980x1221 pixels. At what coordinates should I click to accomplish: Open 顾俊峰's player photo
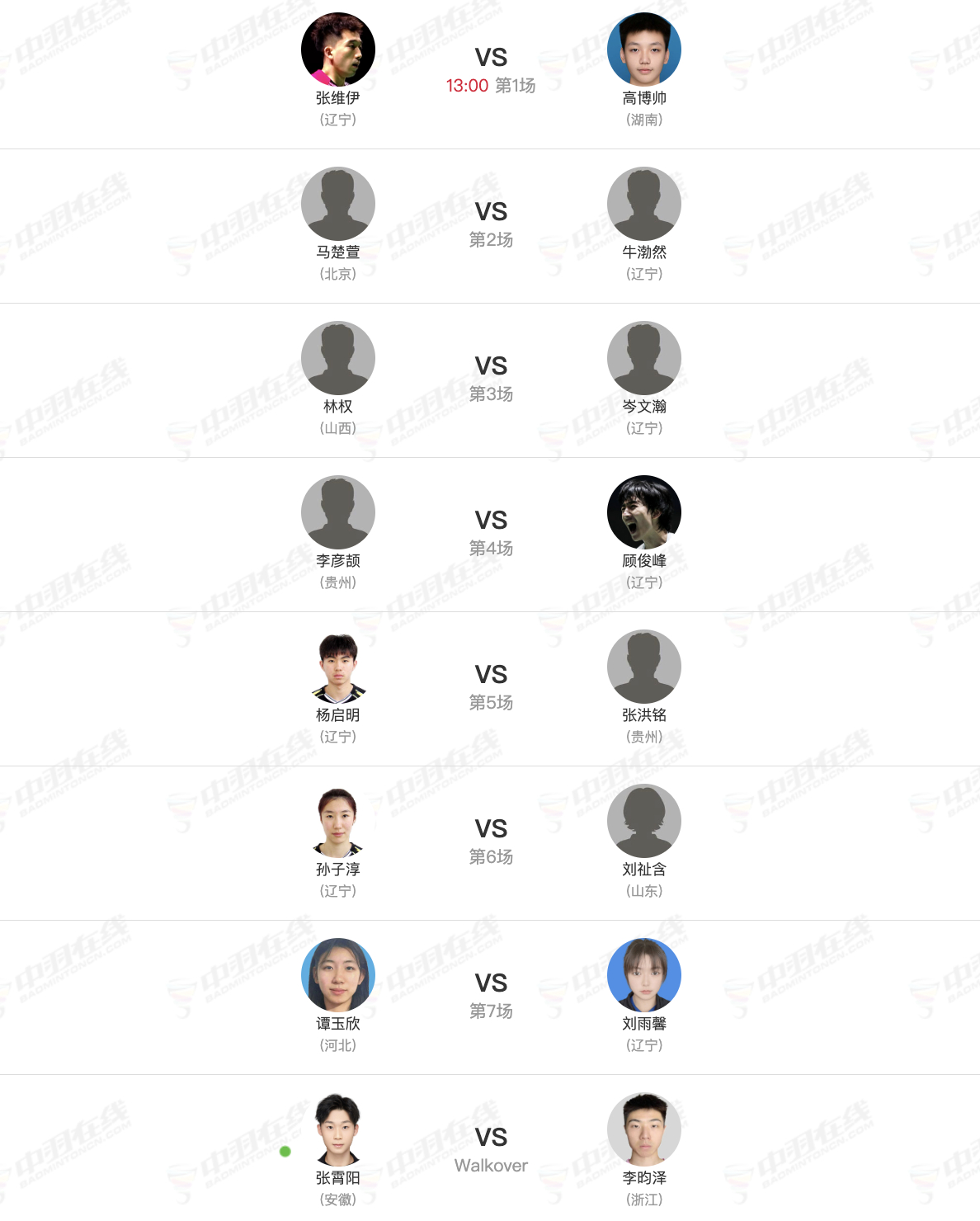(x=644, y=512)
